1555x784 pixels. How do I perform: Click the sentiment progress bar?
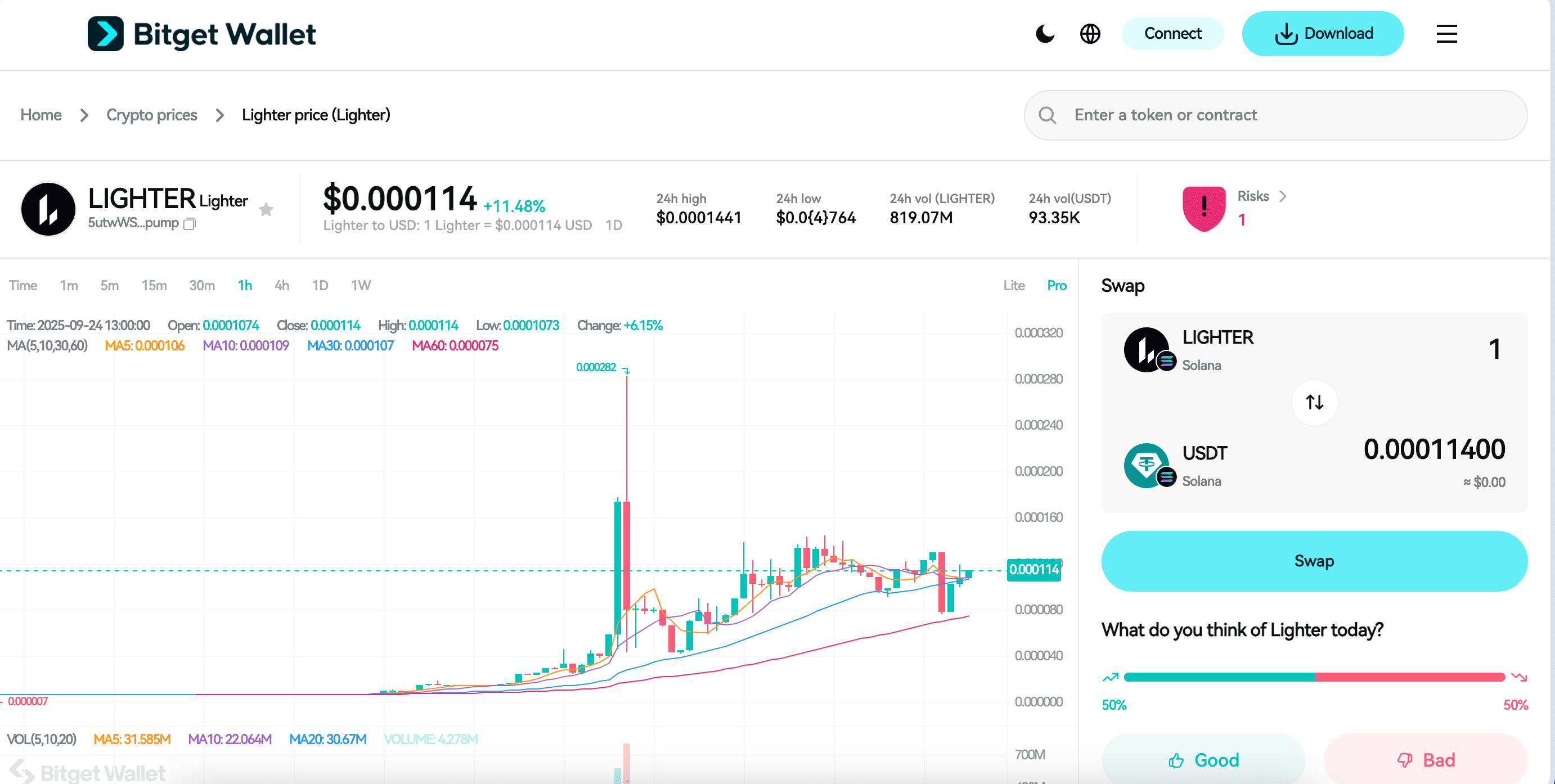click(x=1314, y=677)
